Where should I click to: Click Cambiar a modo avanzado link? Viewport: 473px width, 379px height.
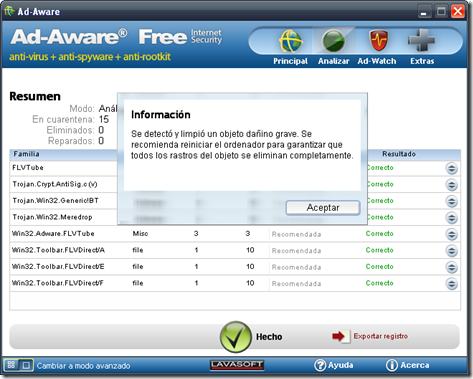pos(83,366)
